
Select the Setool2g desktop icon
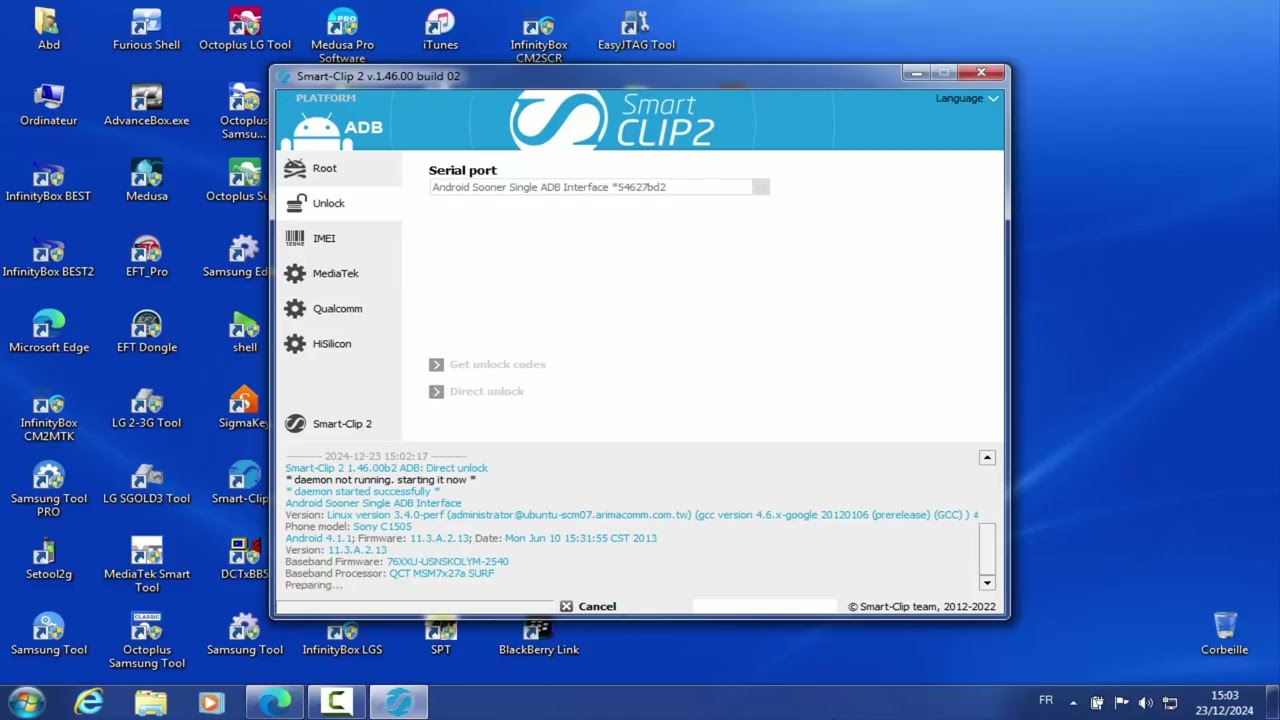pos(49,558)
